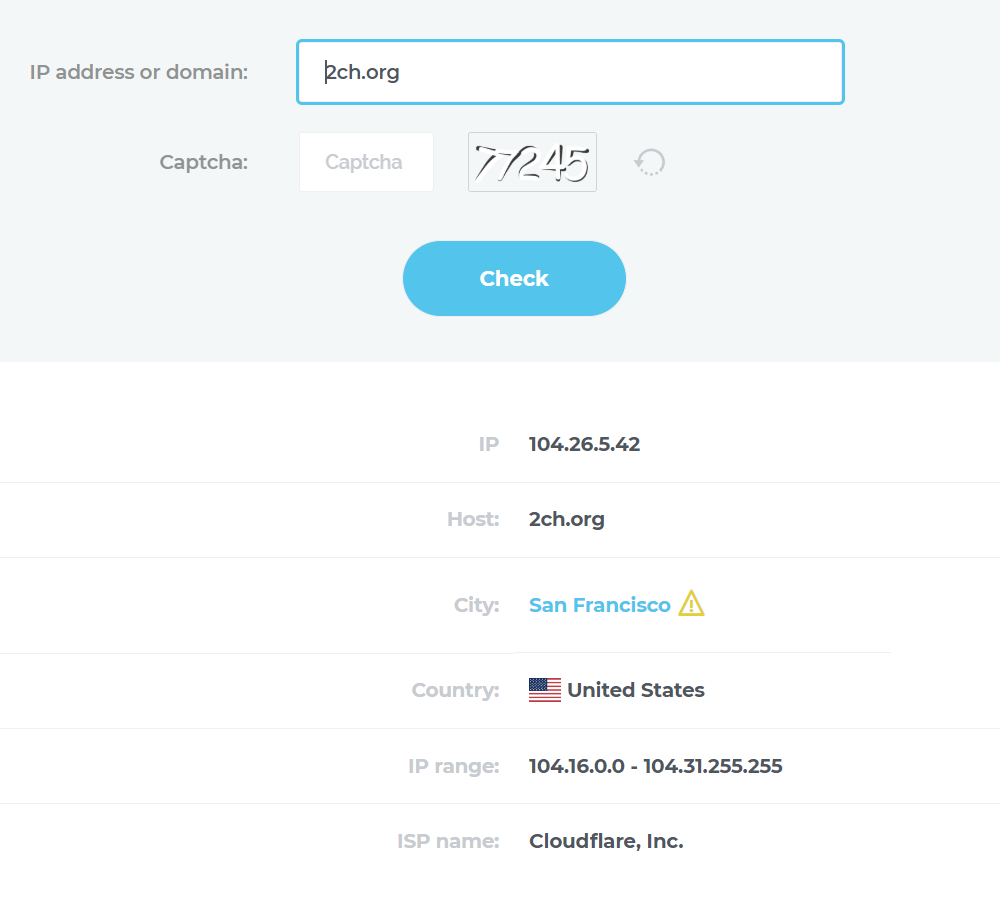Click the IP range 104.16.0.0 - 104.31.255.255
The width and height of the screenshot is (1000, 914).
[x=655, y=766]
